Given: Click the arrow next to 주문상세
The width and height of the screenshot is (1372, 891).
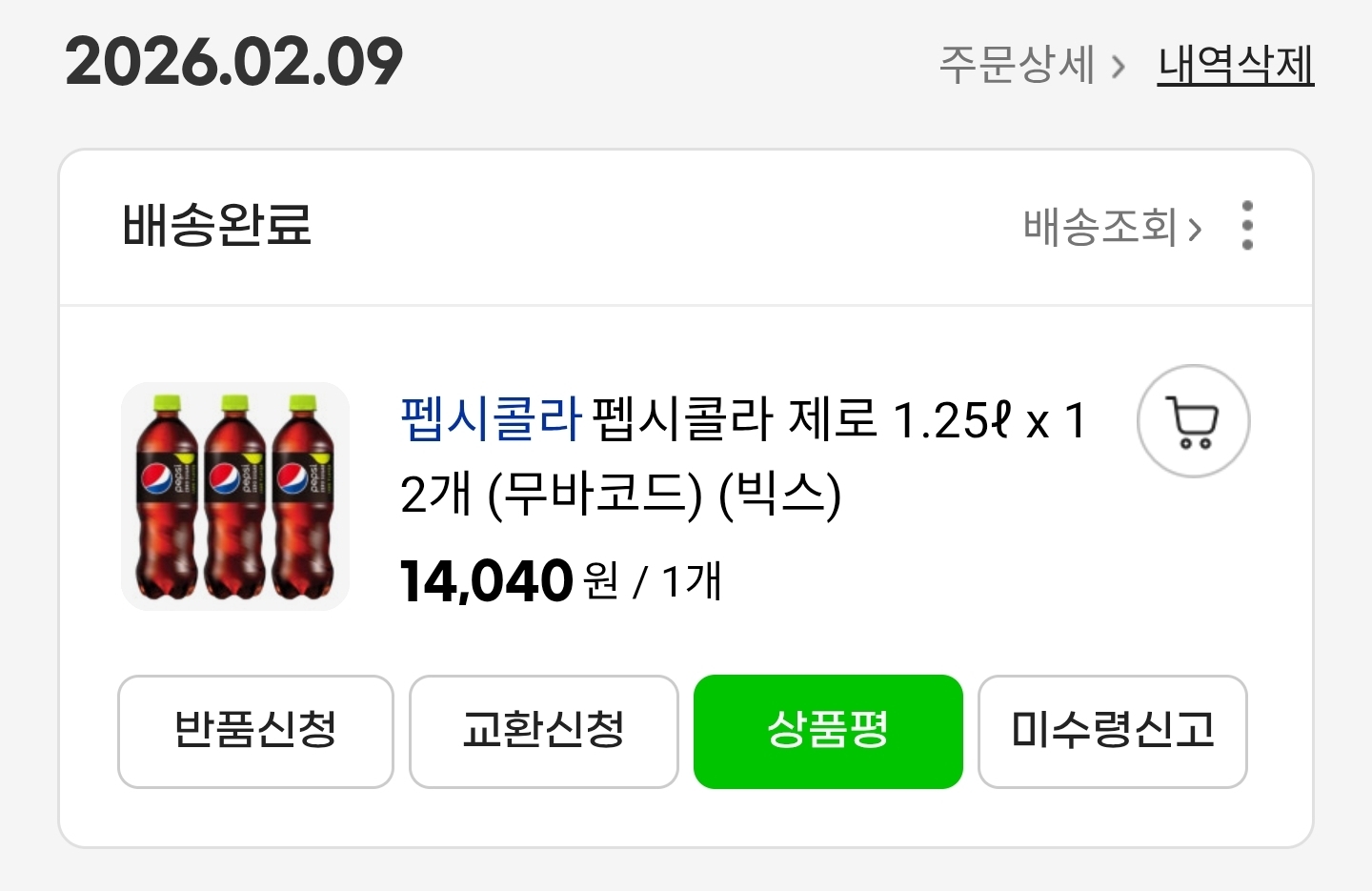Looking at the screenshot, I should click(x=1119, y=67).
